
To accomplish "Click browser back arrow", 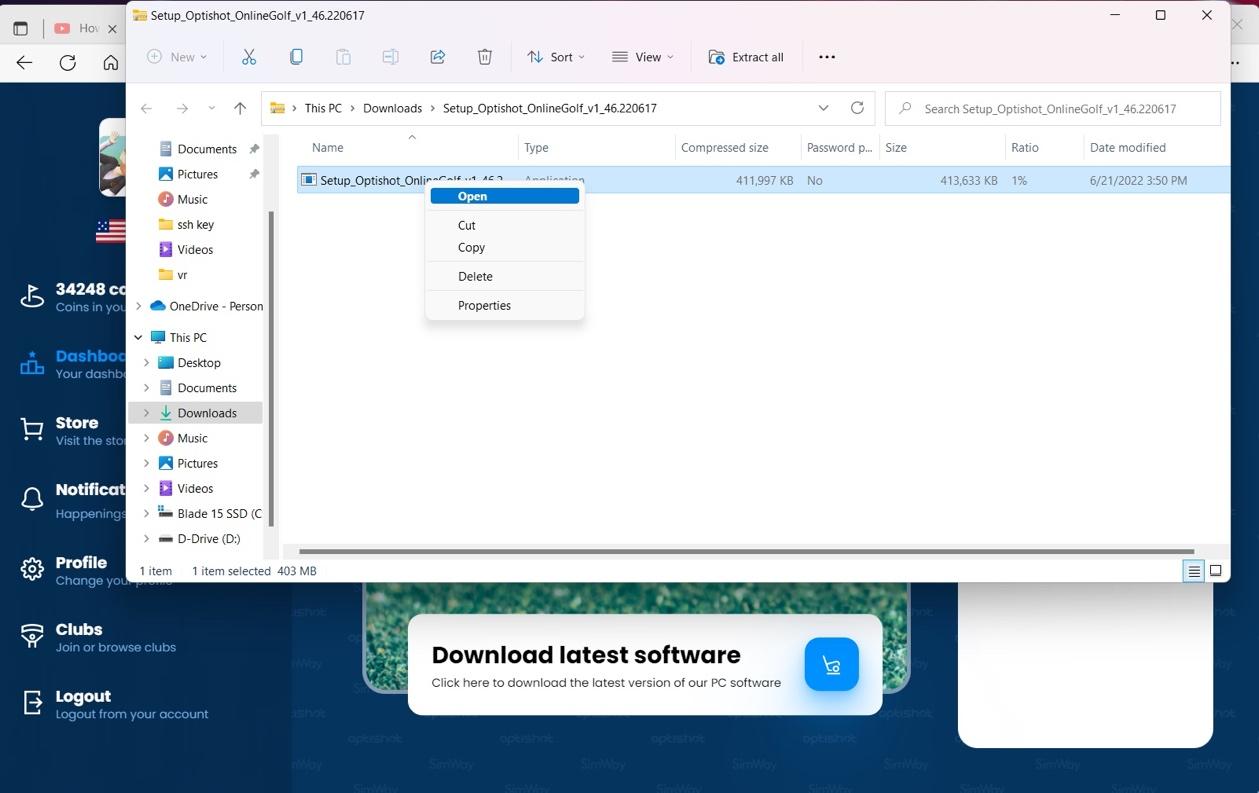I will [x=24, y=63].
